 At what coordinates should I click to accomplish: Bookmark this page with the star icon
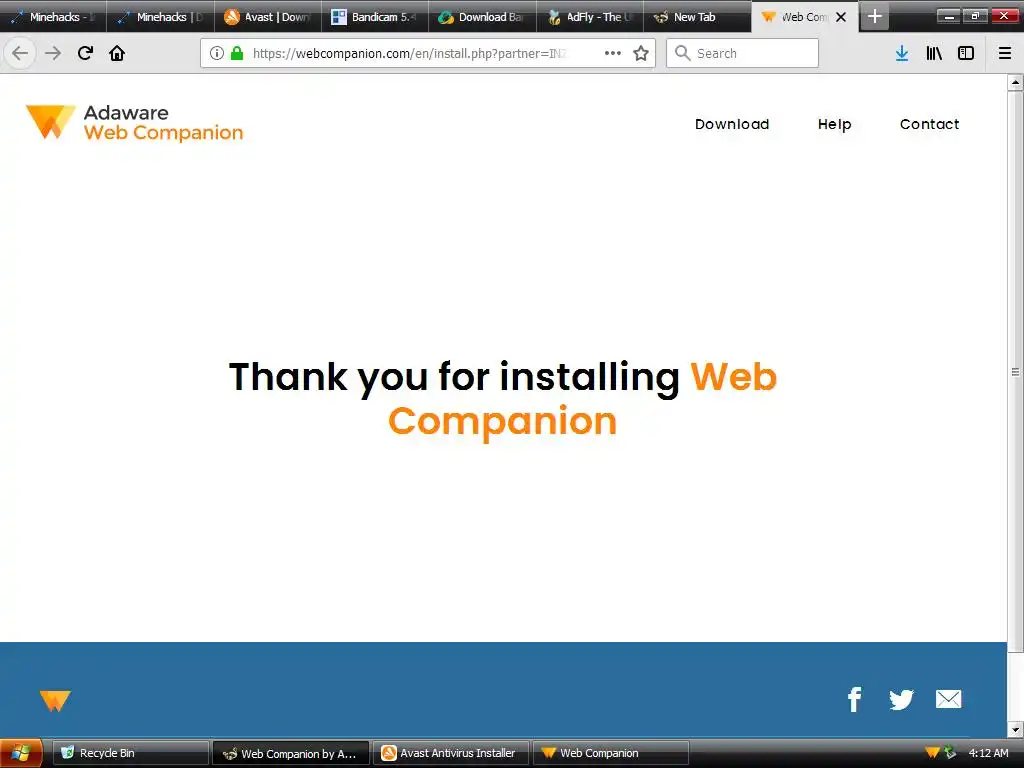(x=641, y=53)
